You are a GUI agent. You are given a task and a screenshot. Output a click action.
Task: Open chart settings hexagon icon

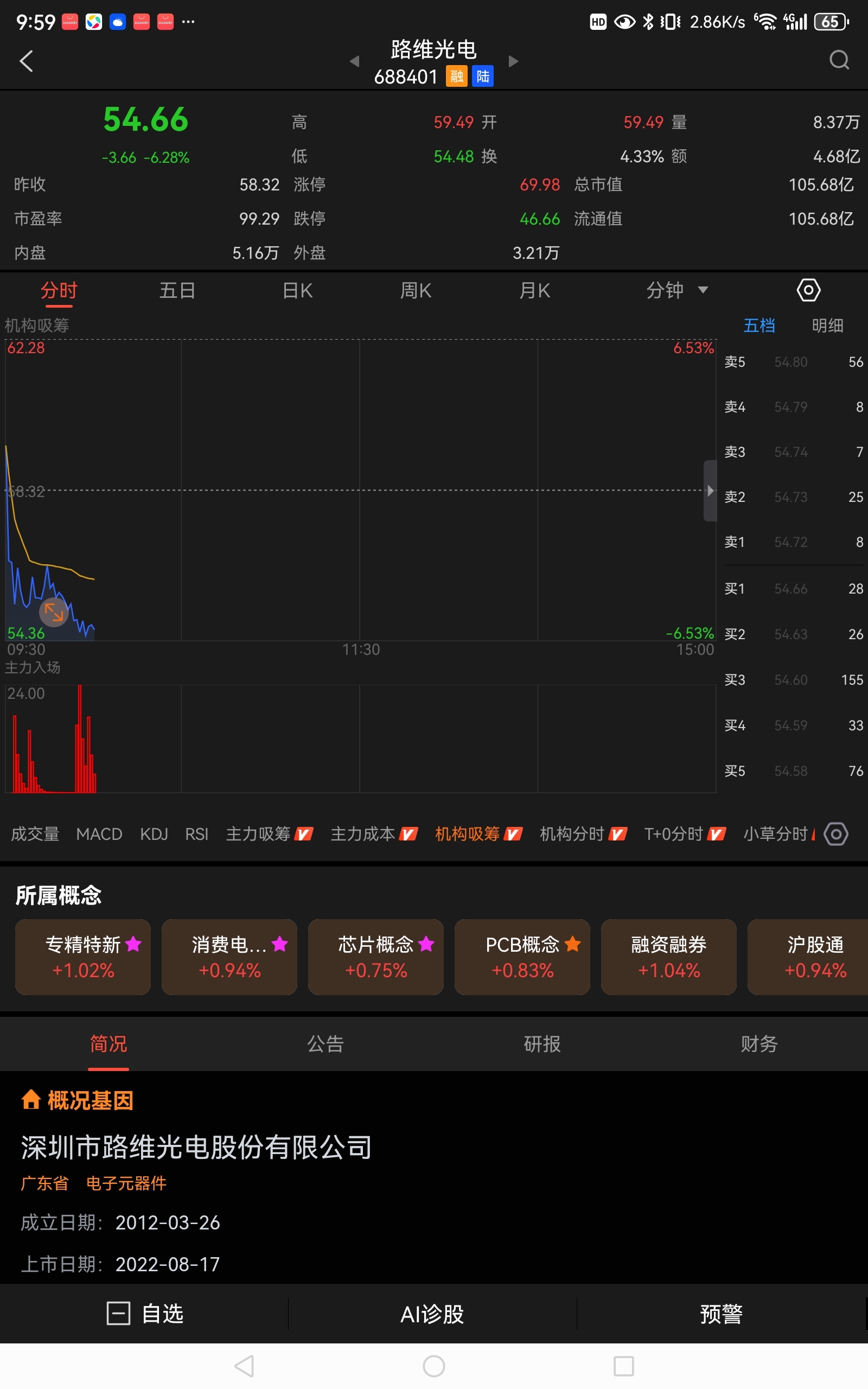808,290
